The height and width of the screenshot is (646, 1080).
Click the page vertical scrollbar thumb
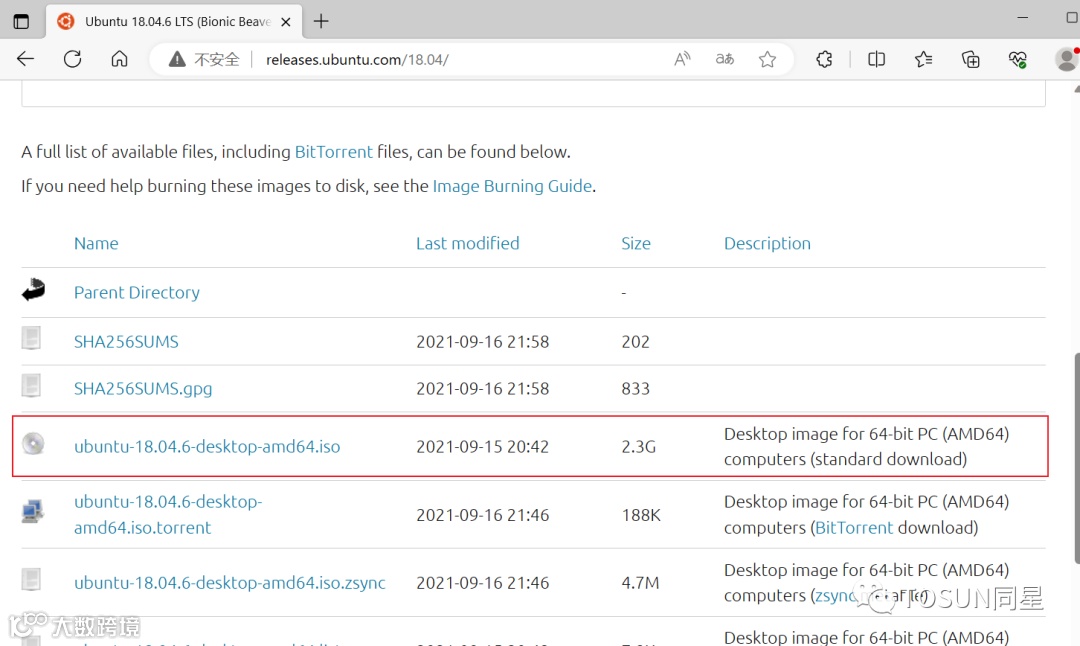(x=1076, y=458)
